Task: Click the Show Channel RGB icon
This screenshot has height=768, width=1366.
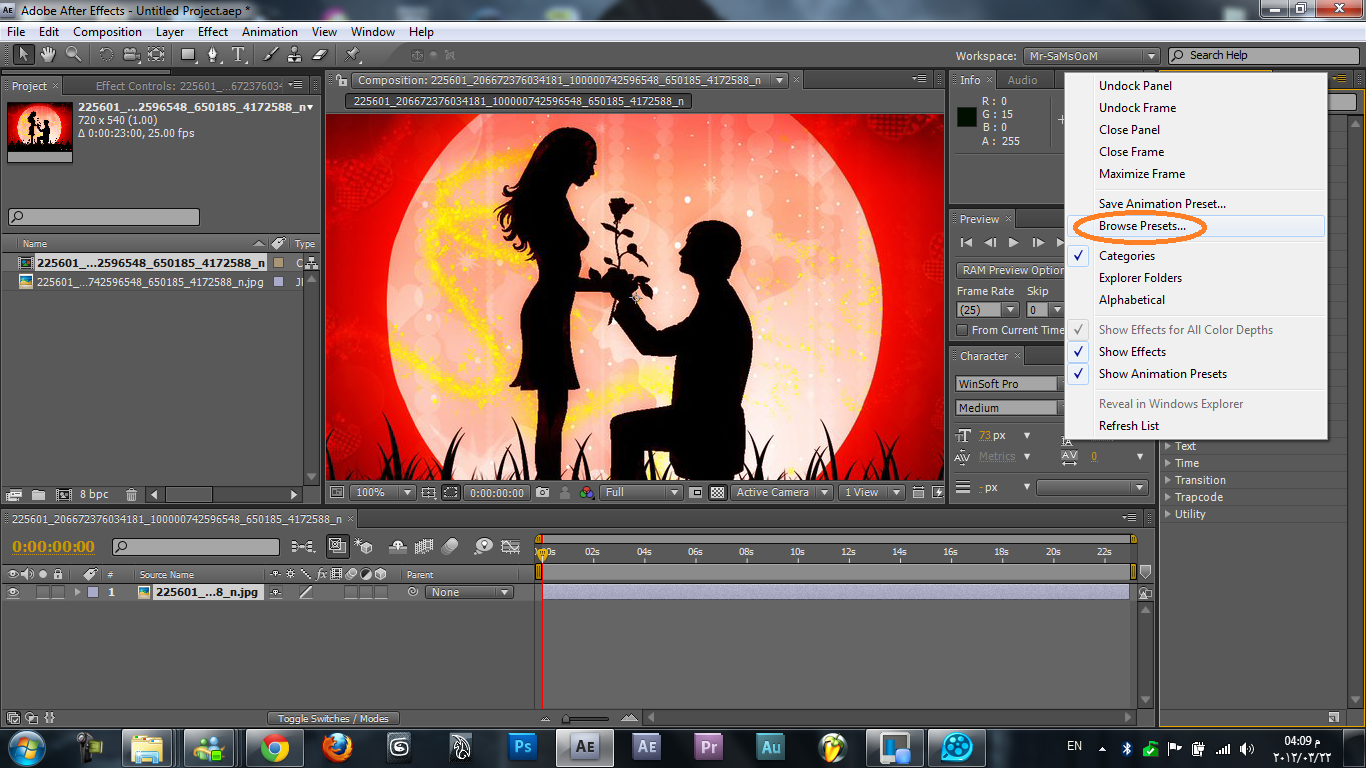Action: (x=587, y=492)
